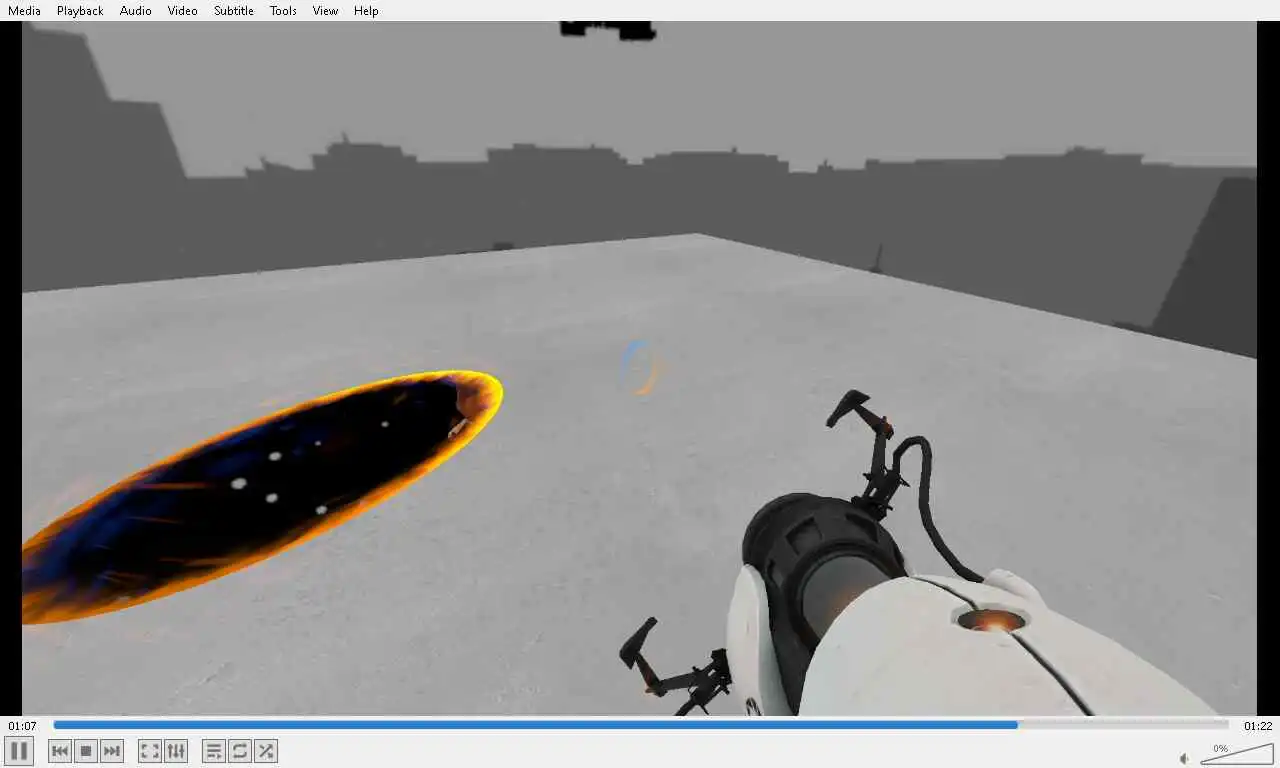Open the Tools menu
1280x768 pixels.
click(283, 11)
